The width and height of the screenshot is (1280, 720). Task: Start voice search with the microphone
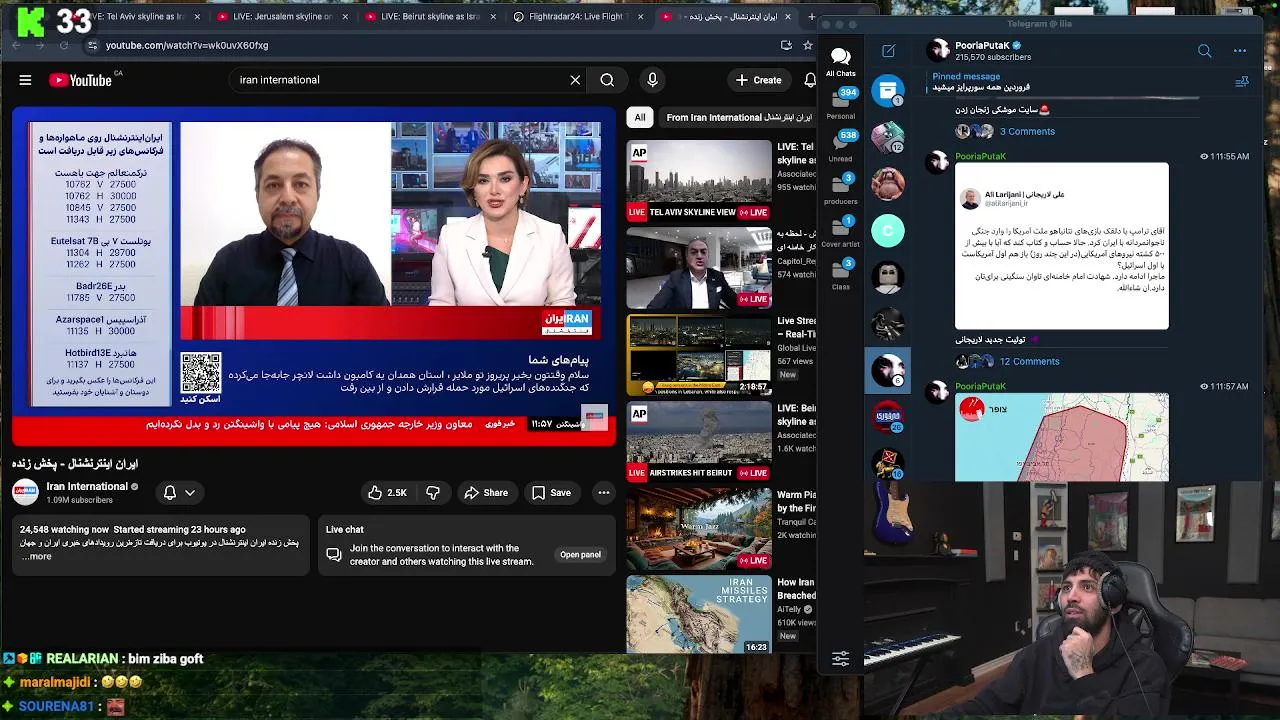(x=652, y=80)
